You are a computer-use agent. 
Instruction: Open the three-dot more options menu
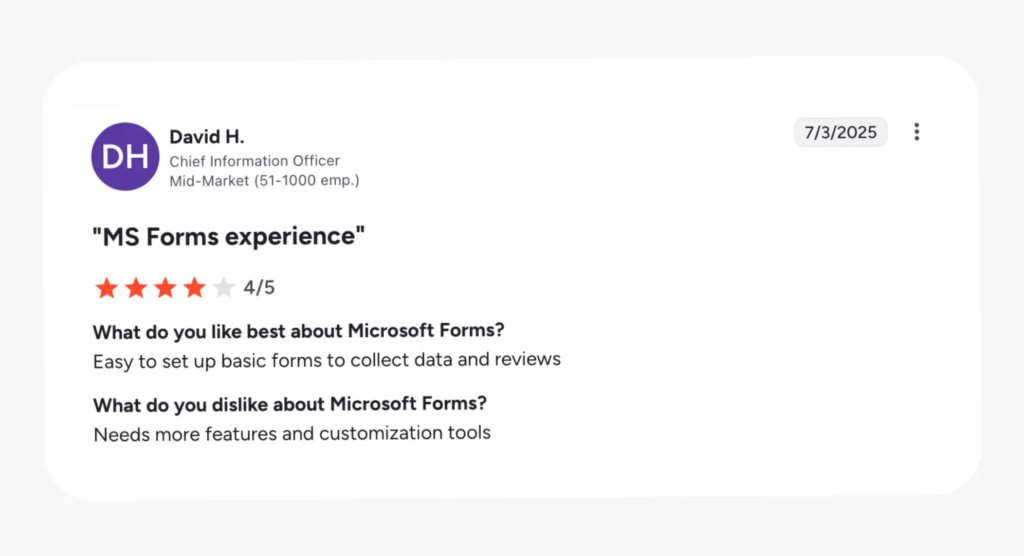click(x=916, y=132)
